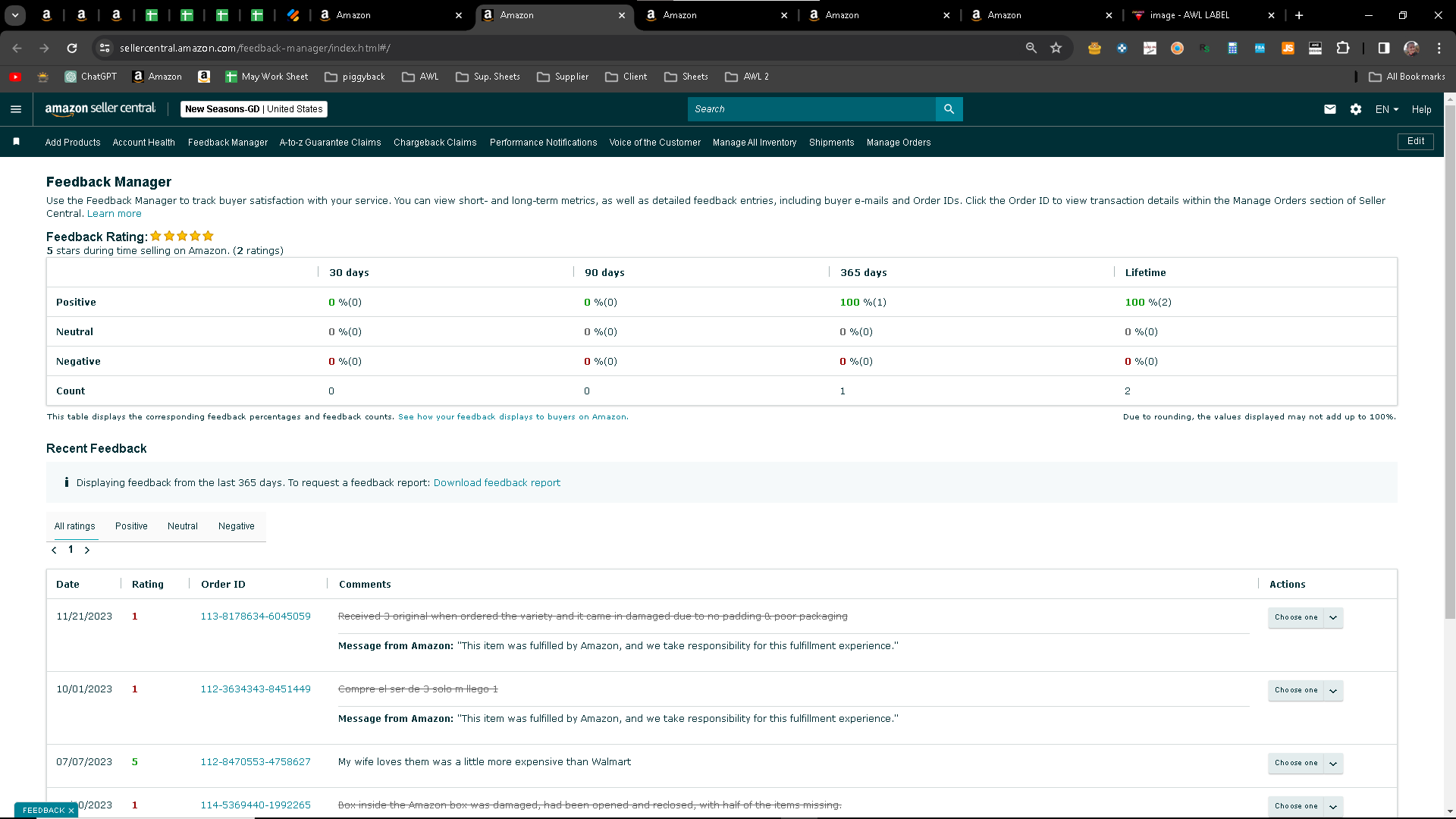Switch to the Negative tab
This screenshot has height=819, width=1456.
[x=237, y=526]
